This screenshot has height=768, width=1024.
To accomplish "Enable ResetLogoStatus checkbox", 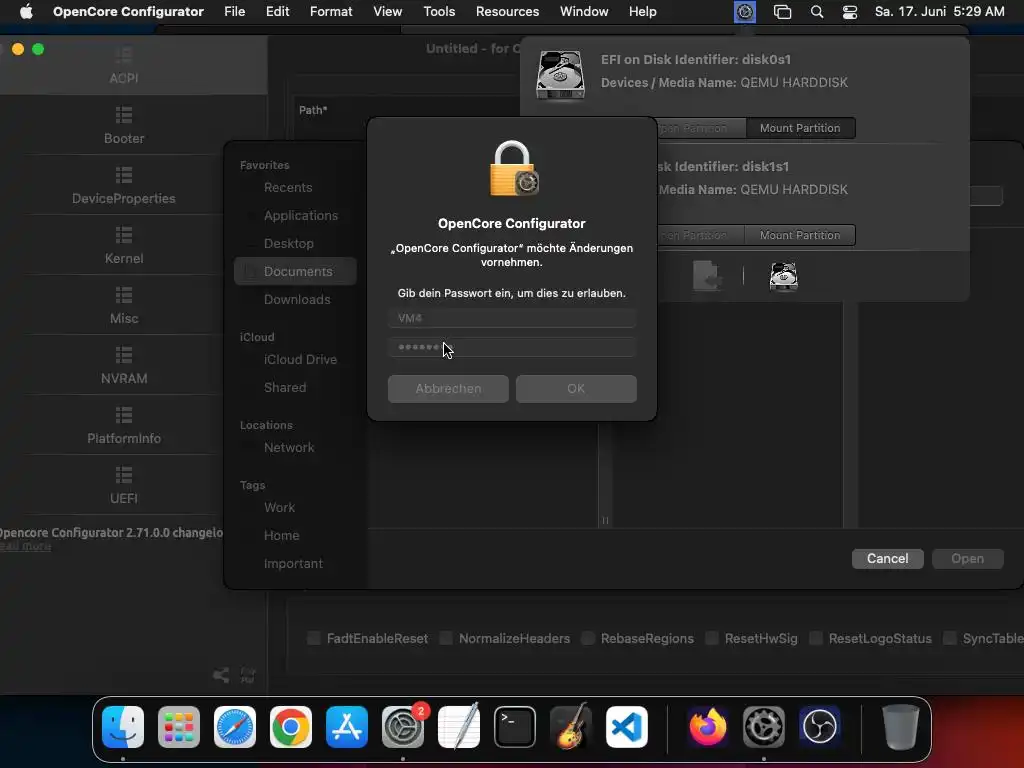I will pyautogui.click(x=816, y=638).
